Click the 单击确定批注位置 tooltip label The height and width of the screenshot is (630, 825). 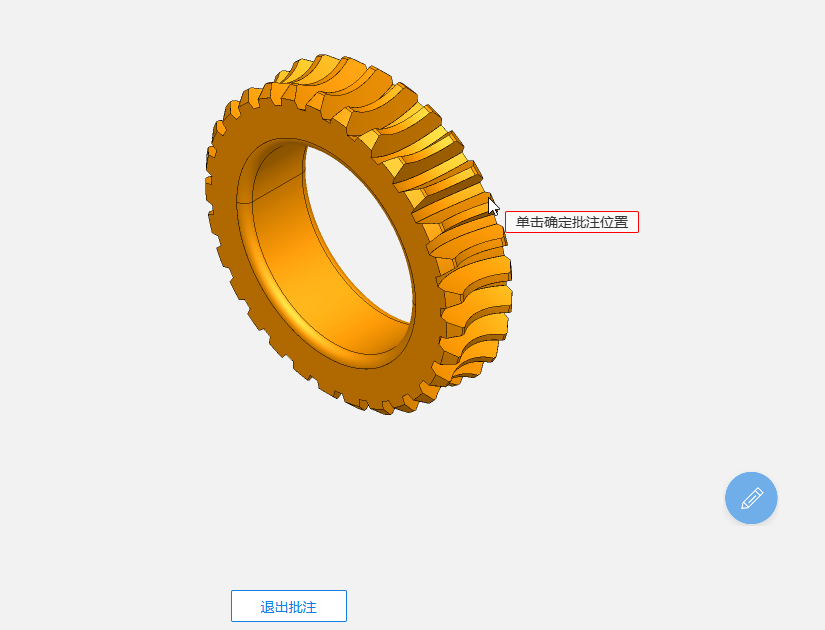[x=571, y=222]
